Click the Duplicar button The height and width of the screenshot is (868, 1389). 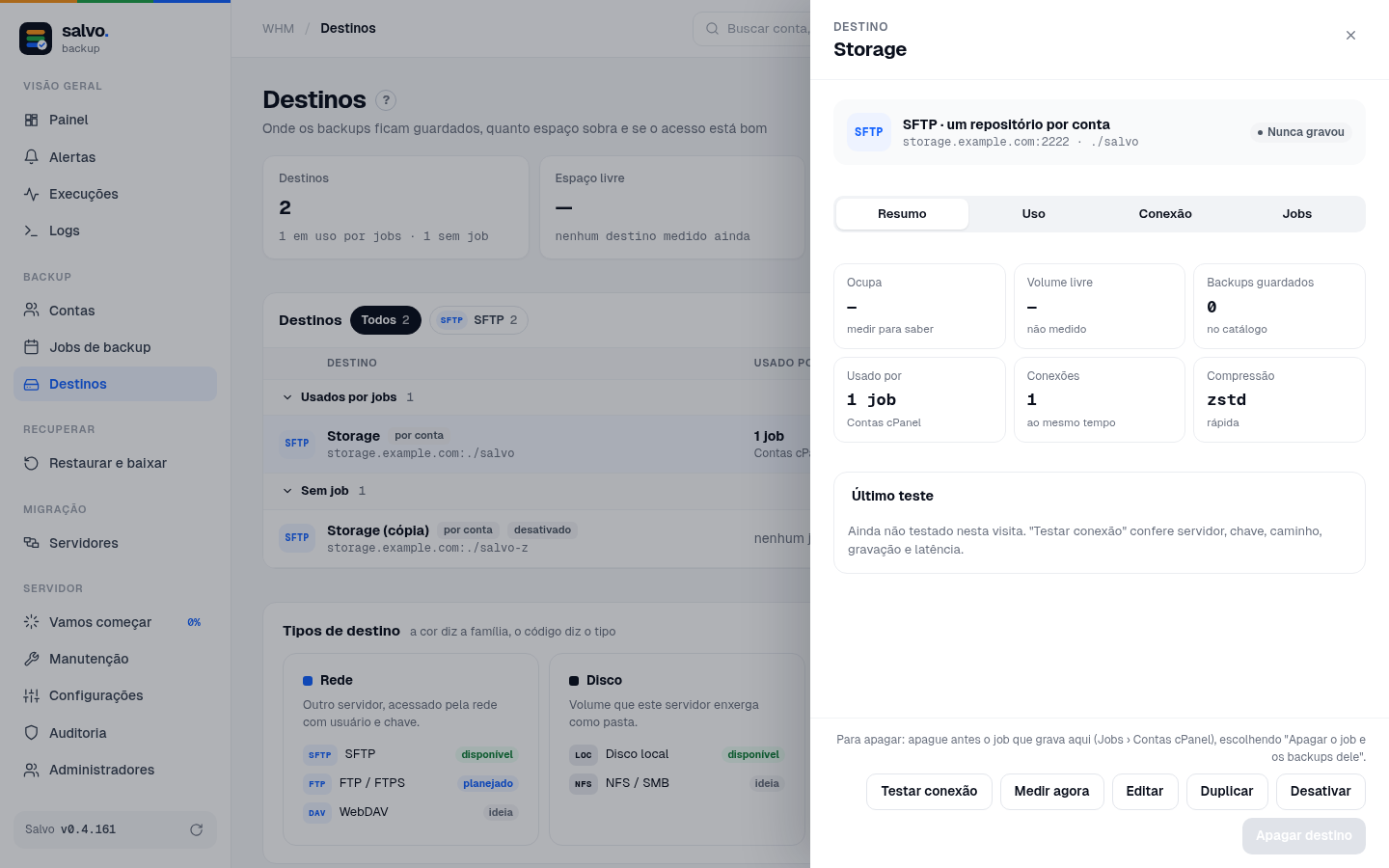pyautogui.click(x=1227, y=792)
